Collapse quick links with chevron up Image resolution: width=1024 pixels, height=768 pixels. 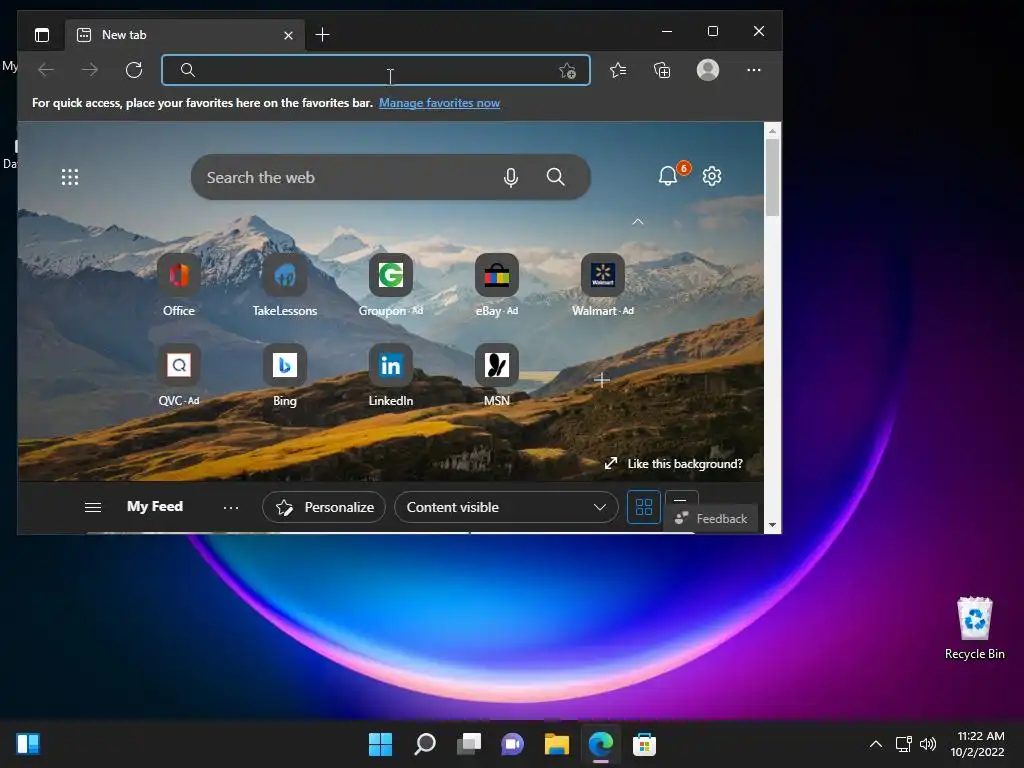[638, 222]
